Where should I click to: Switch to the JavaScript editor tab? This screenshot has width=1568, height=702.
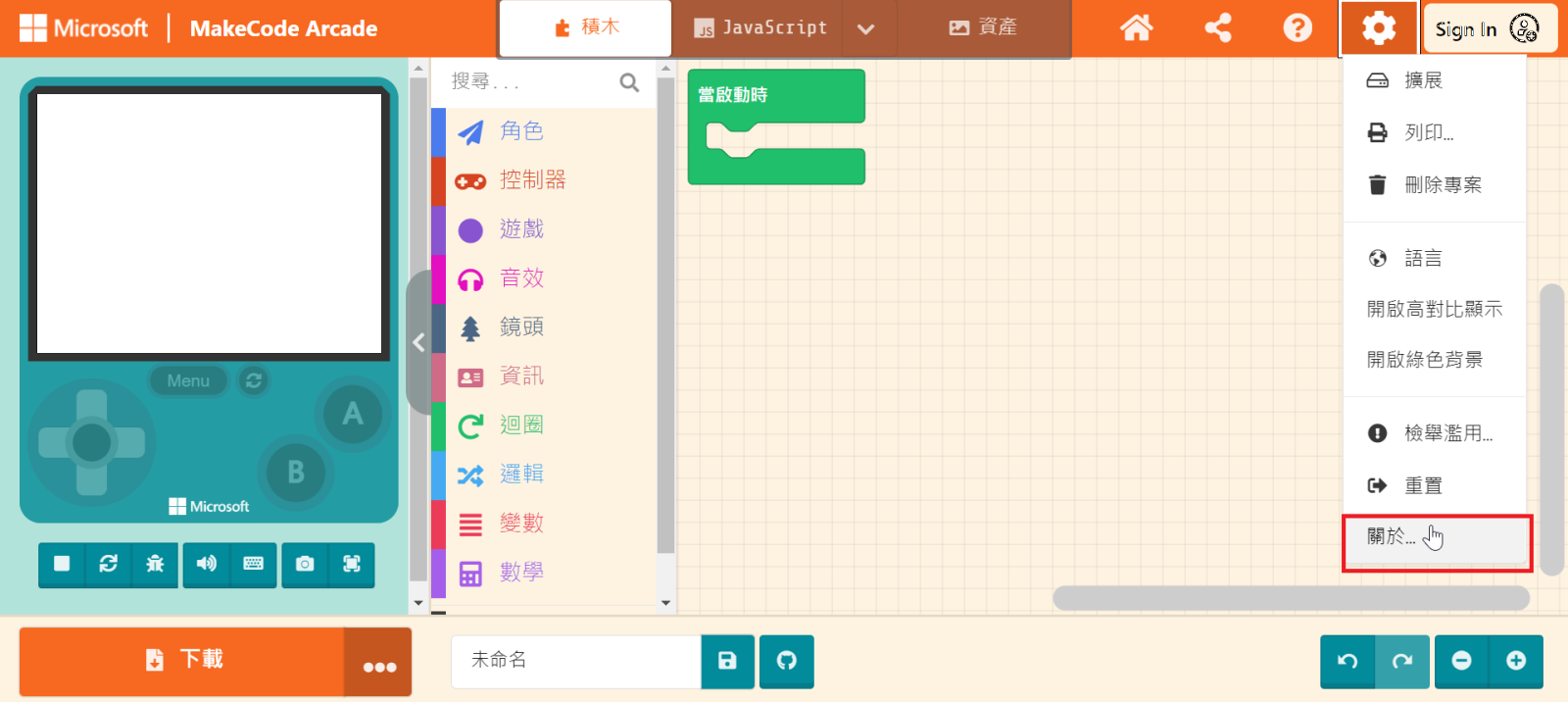coord(760,28)
